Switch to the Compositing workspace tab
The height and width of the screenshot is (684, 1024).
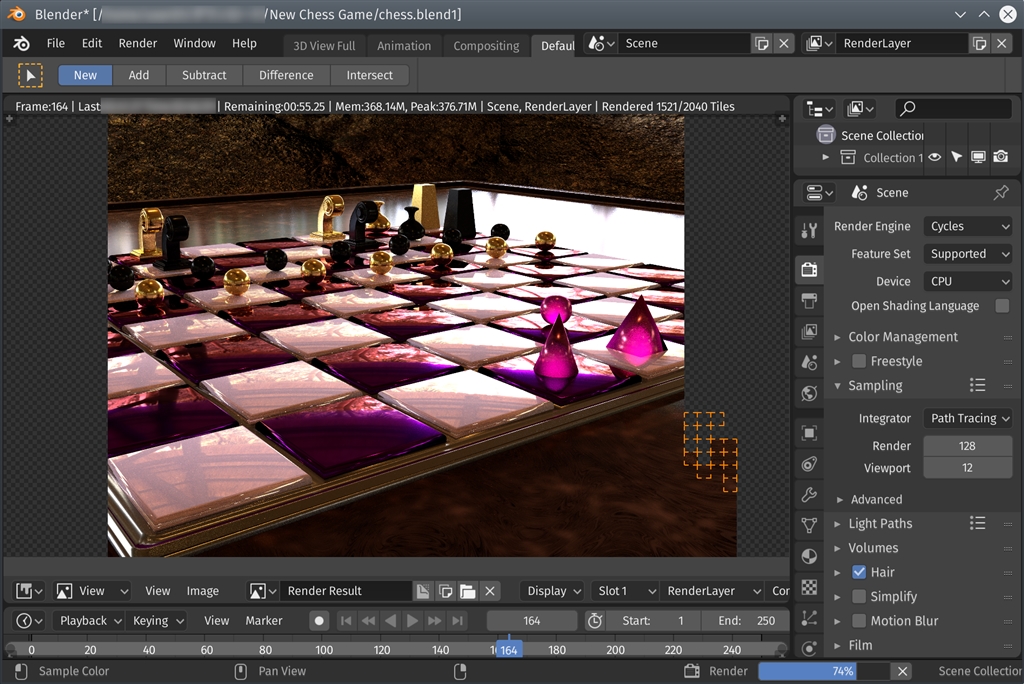486,46
